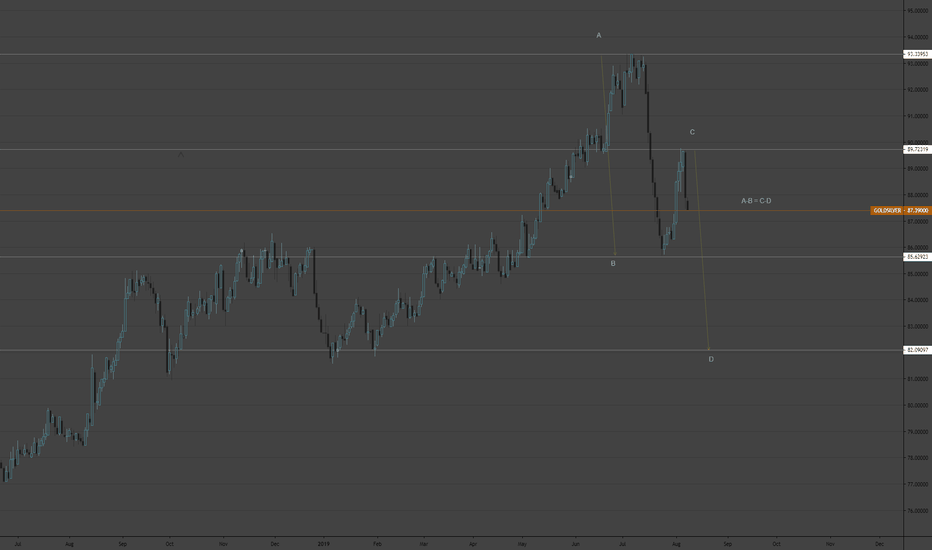Click the 81.00000 price scale label

tap(918, 379)
